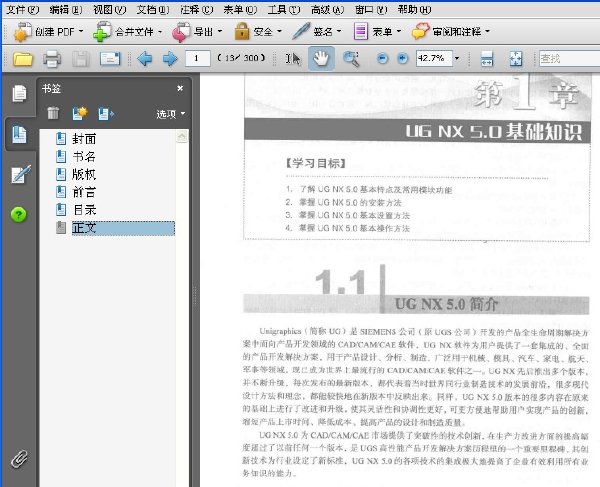Open the Advanced (高级) menu
The height and width of the screenshot is (487, 600).
point(328,9)
